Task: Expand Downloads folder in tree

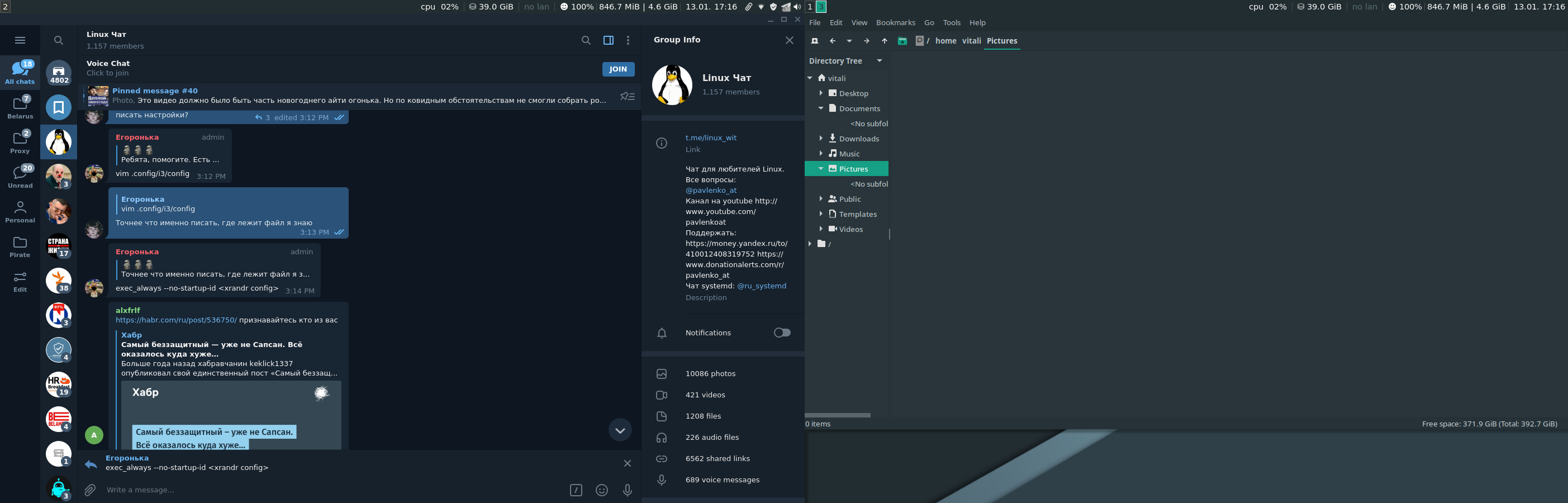Action: click(820, 138)
